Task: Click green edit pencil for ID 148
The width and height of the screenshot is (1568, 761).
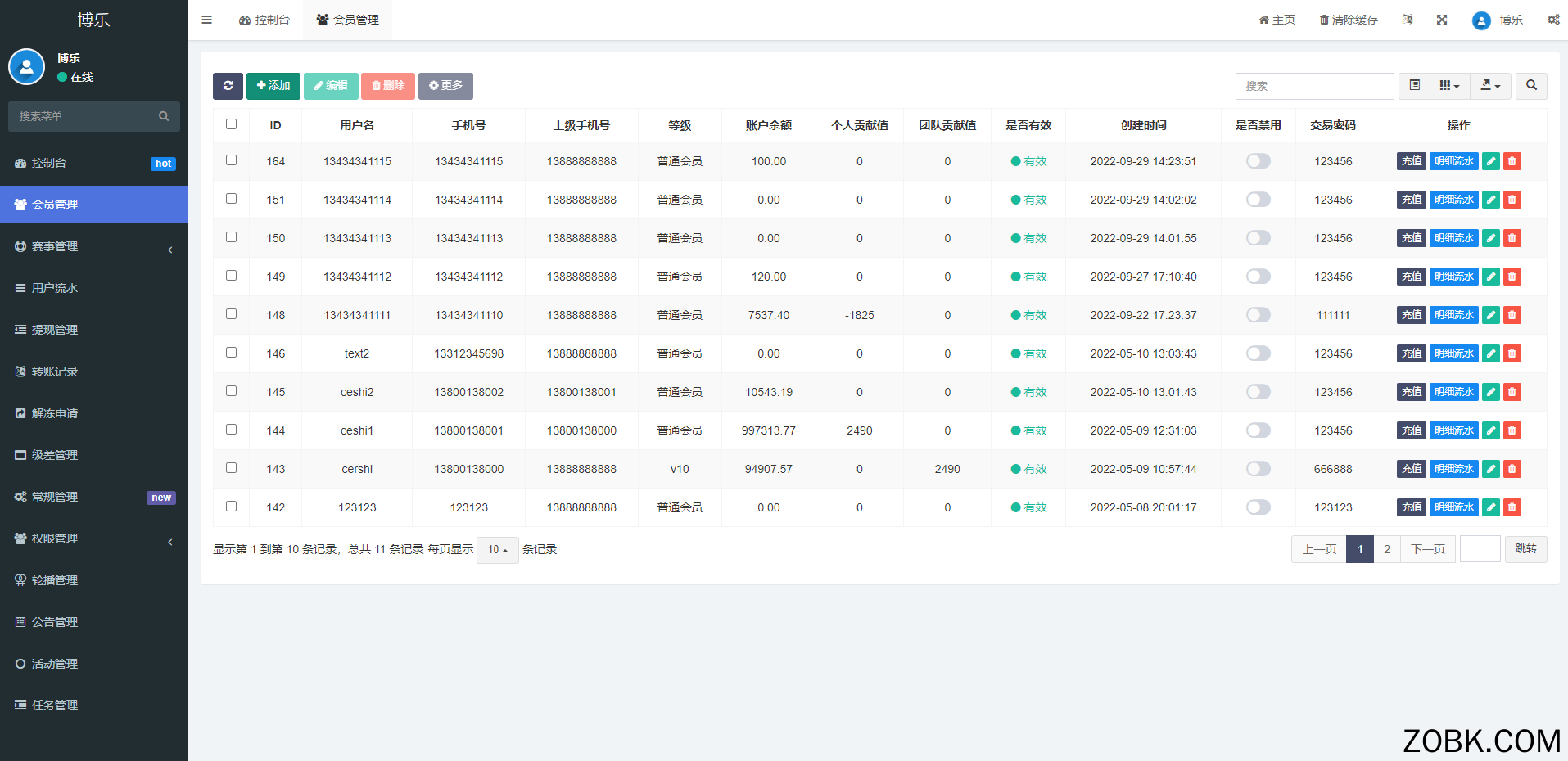Action: coord(1491,315)
